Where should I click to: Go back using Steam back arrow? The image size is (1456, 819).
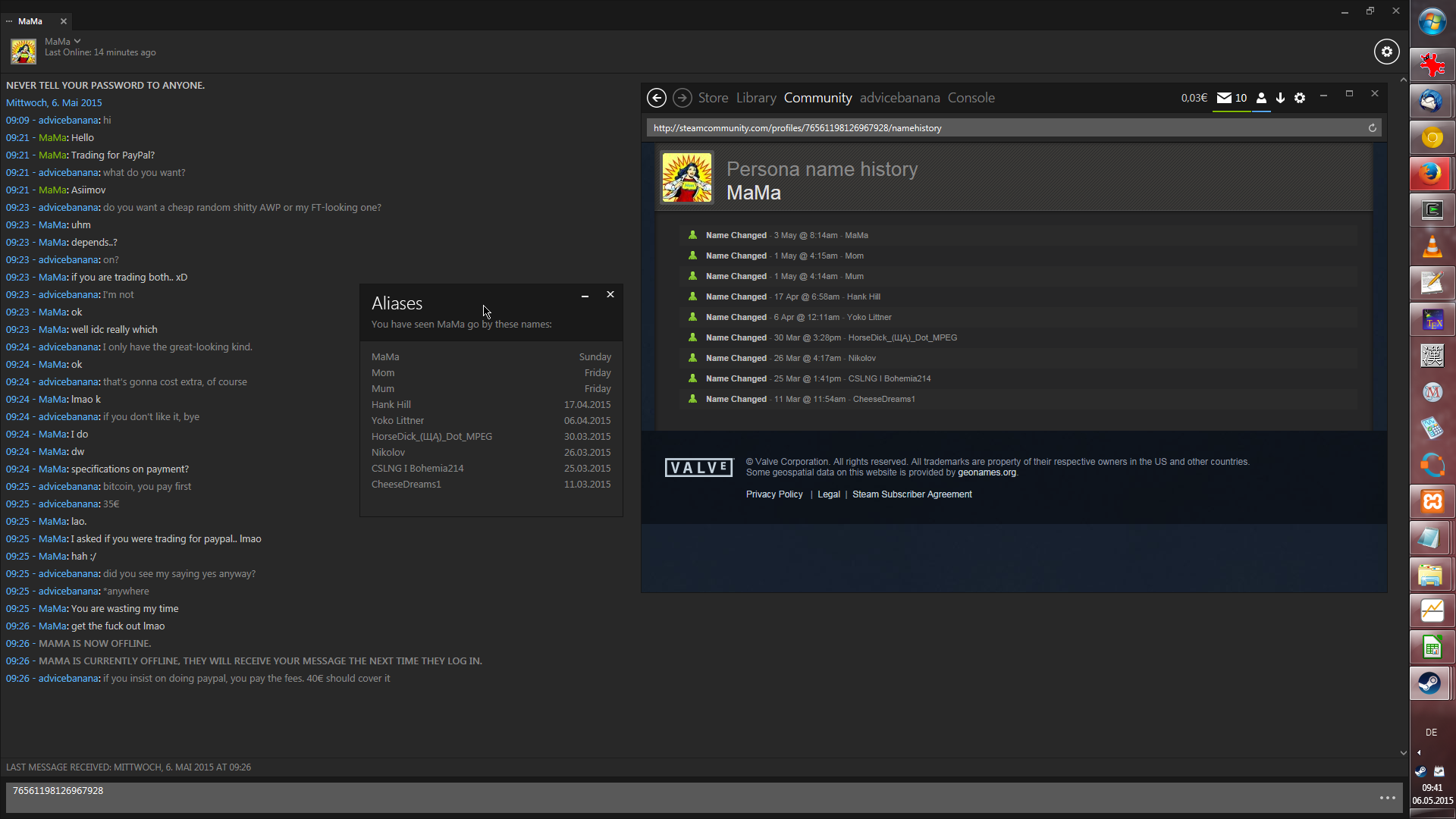pyautogui.click(x=657, y=98)
